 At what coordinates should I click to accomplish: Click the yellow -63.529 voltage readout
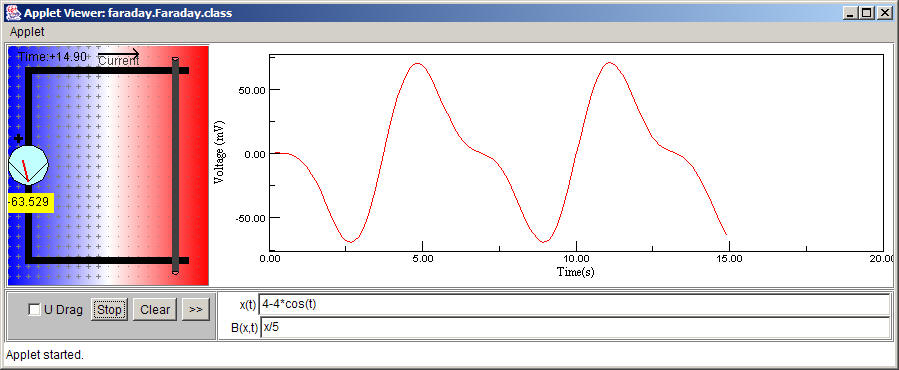[x=30, y=202]
